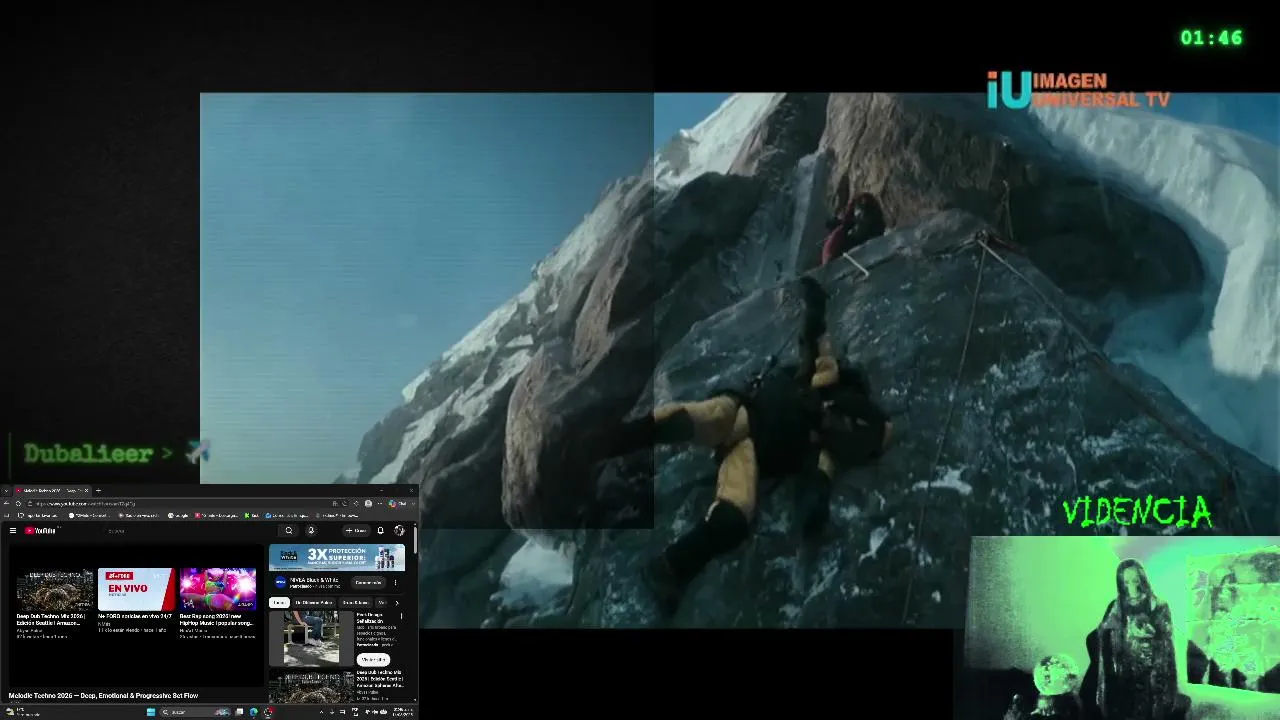Open YouTube notifications bell
The height and width of the screenshot is (720, 1280).
[x=380, y=531]
